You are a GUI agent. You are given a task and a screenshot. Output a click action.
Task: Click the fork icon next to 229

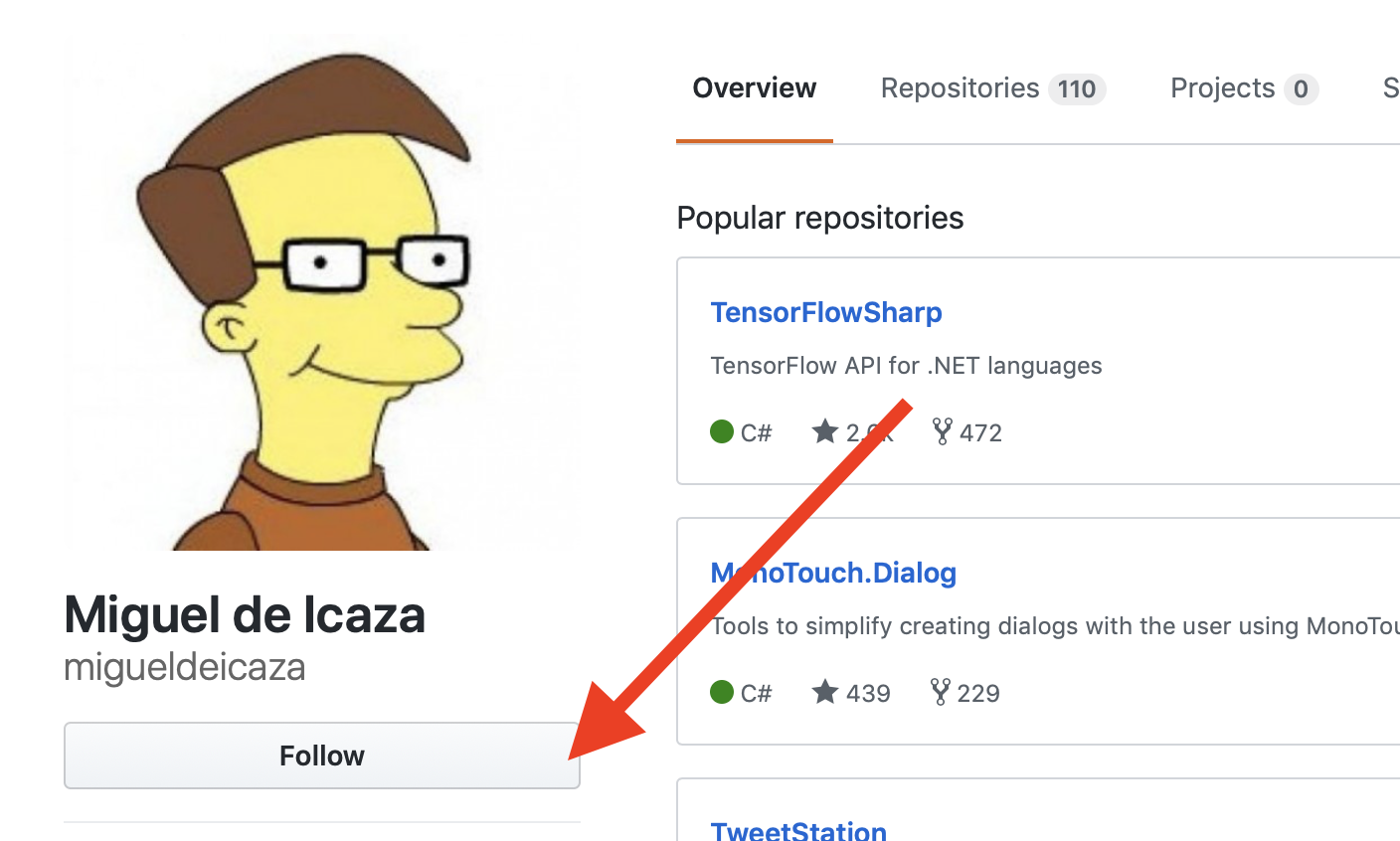(940, 692)
